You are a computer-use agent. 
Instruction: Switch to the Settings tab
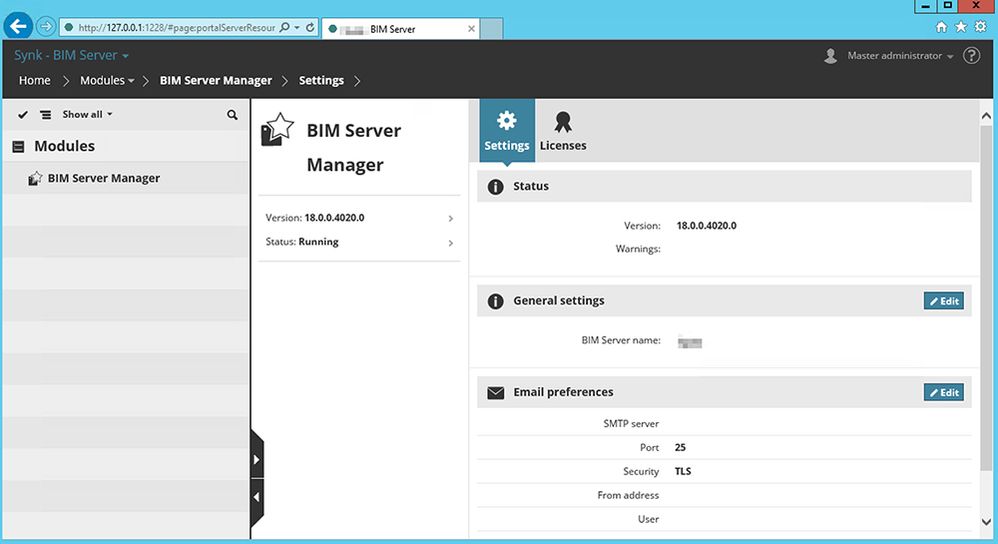point(507,130)
